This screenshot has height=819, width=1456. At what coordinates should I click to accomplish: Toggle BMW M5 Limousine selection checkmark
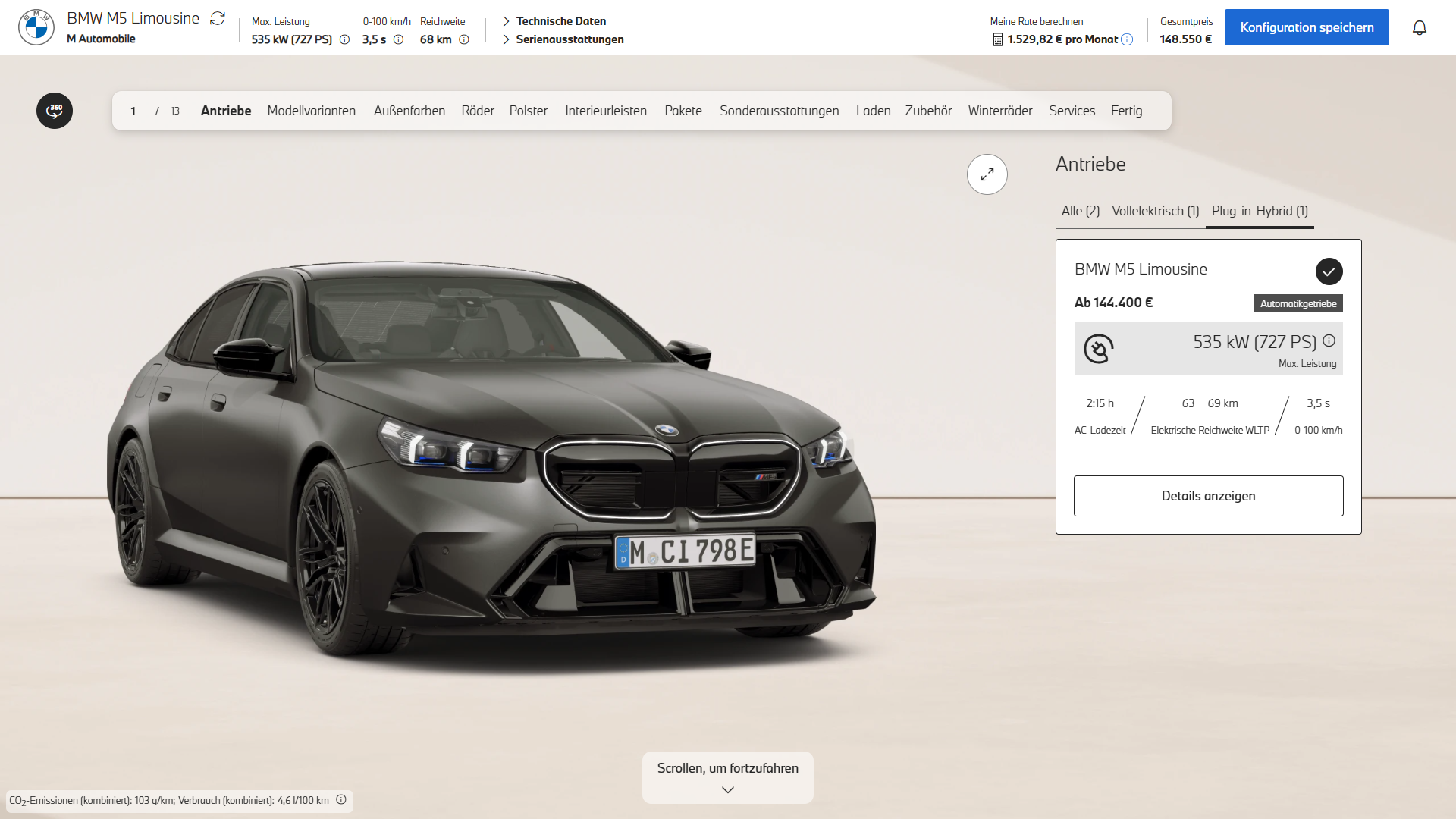tap(1329, 271)
